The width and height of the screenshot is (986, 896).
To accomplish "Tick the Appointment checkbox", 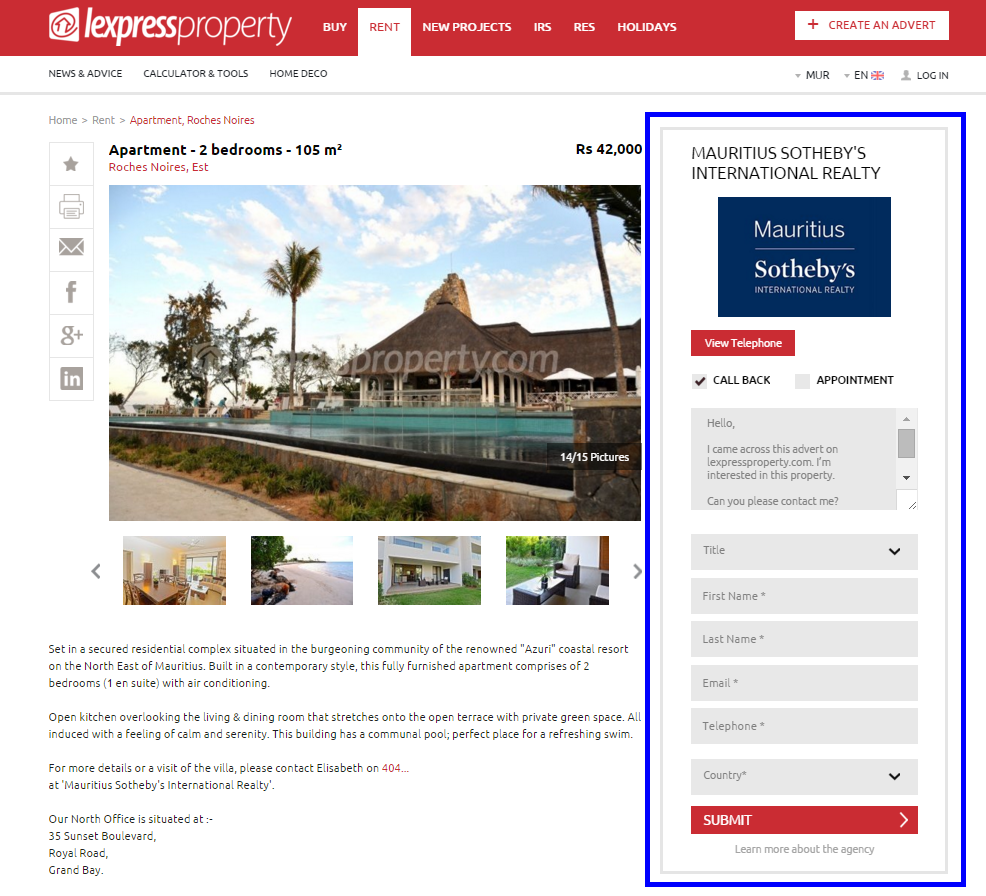I will coord(802,381).
